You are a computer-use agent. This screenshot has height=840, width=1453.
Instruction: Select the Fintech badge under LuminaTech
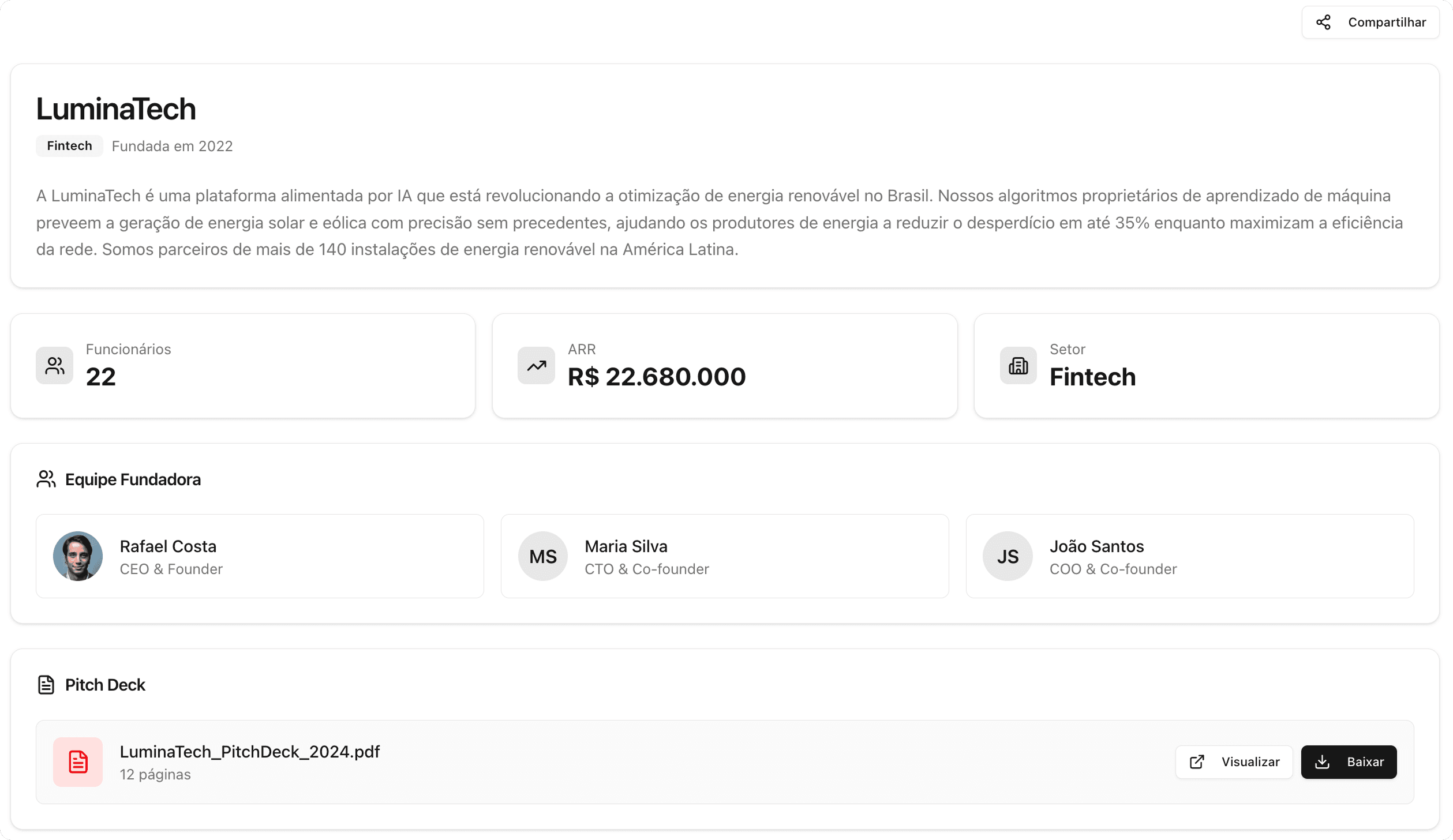(x=69, y=145)
